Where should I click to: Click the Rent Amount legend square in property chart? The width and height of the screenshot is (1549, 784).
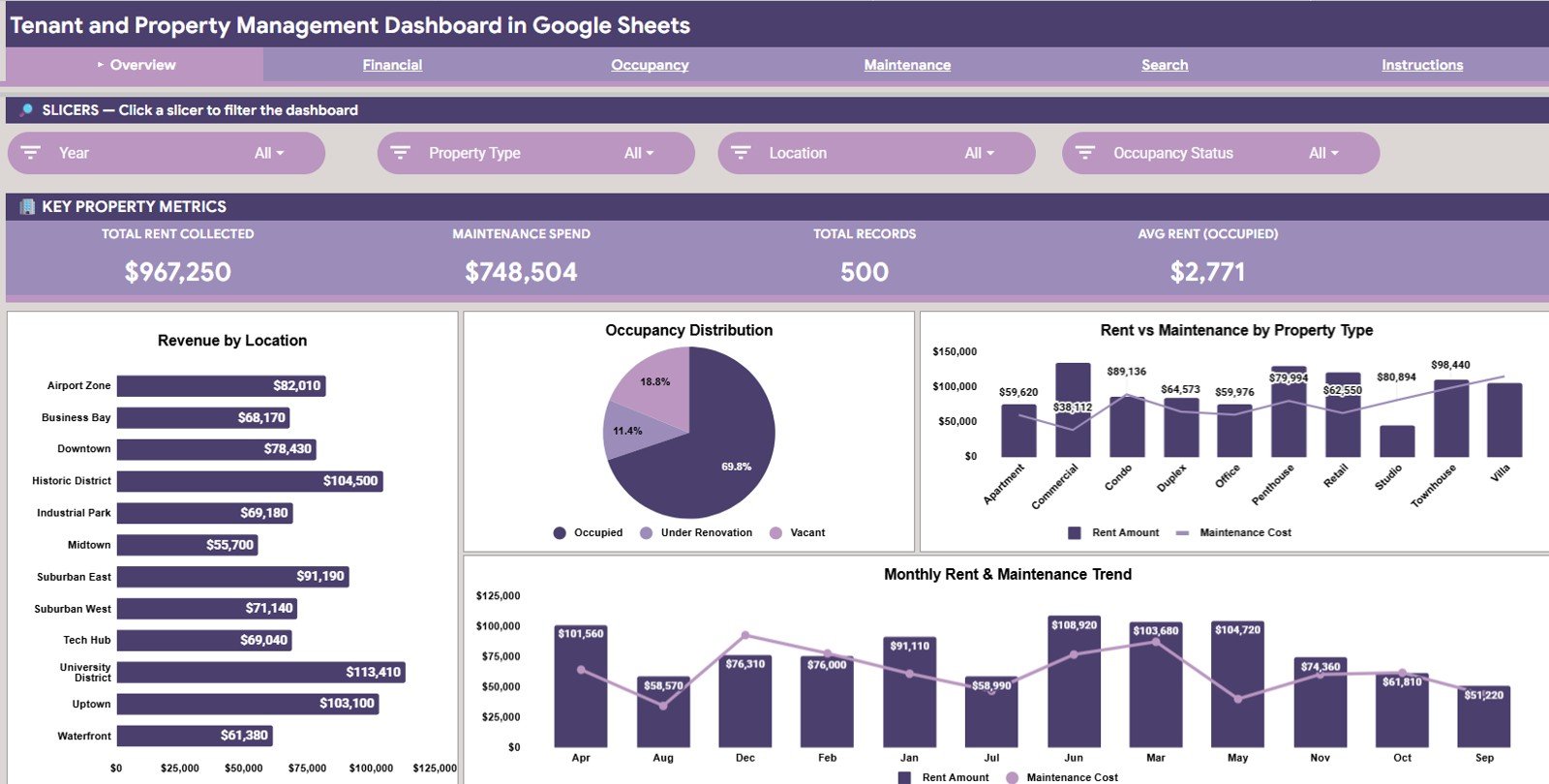click(1074, 533)
